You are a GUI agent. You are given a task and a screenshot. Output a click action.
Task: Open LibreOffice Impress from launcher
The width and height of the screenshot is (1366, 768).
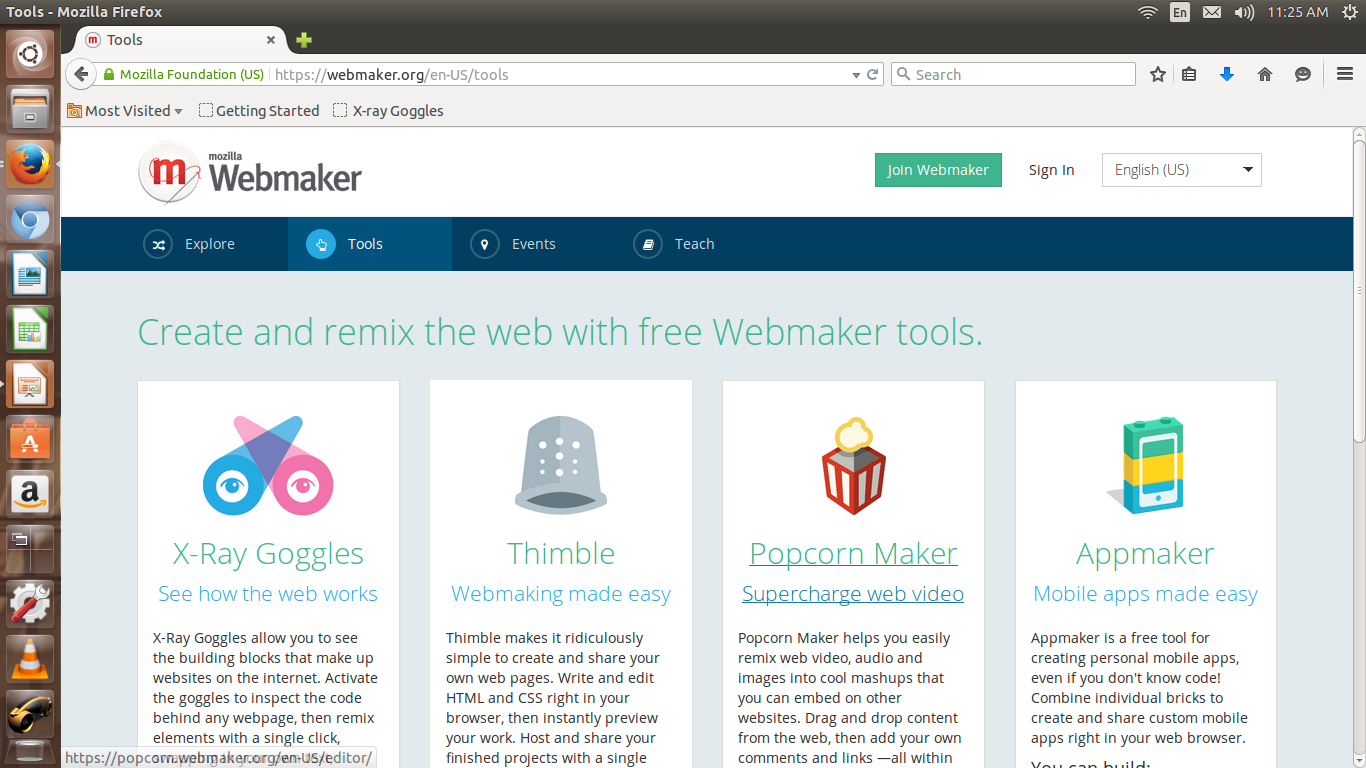30,384
